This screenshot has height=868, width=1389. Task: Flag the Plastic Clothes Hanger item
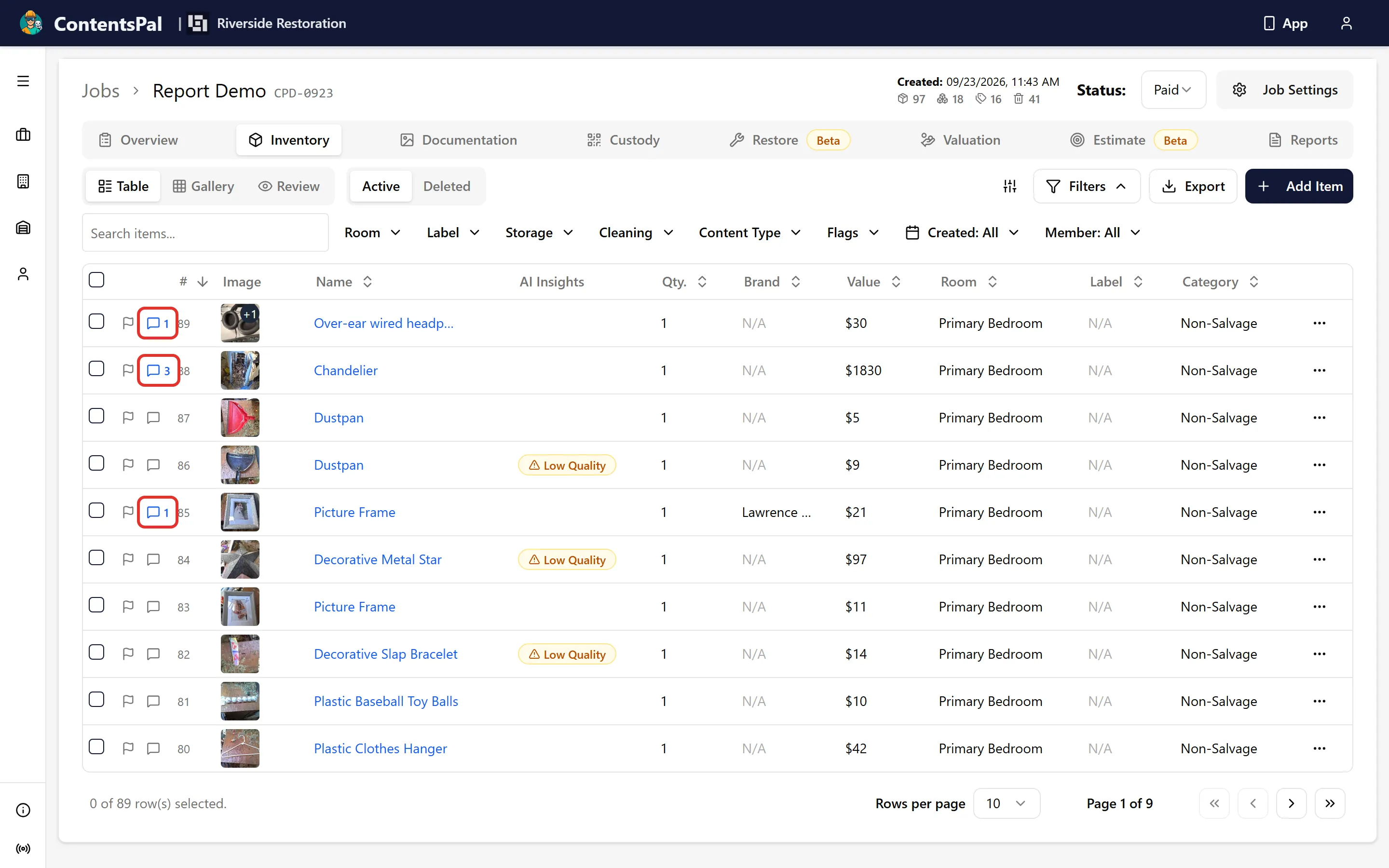click(x=128, y=748)
